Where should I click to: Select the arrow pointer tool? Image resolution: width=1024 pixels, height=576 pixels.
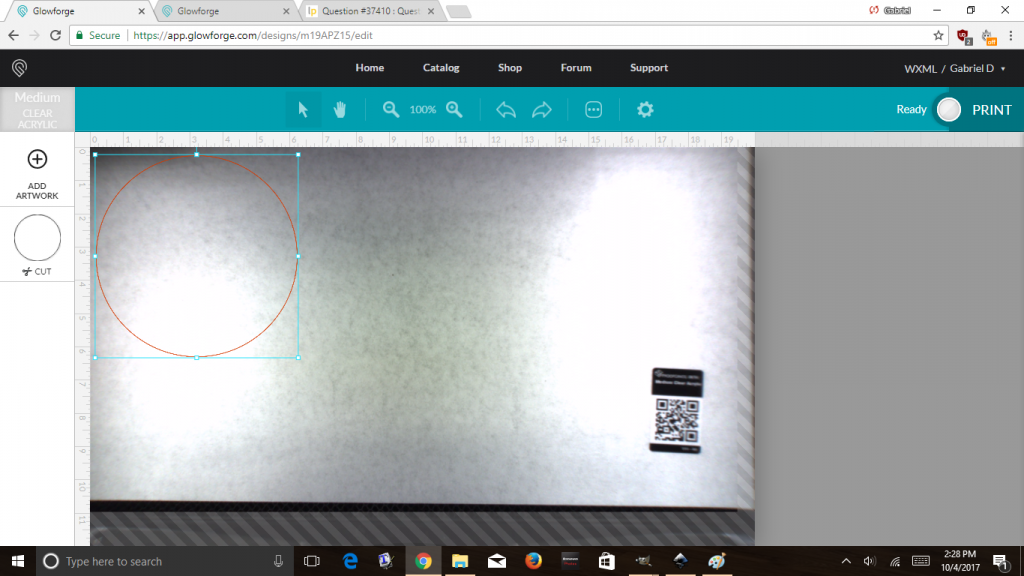[x=301, y=110]
